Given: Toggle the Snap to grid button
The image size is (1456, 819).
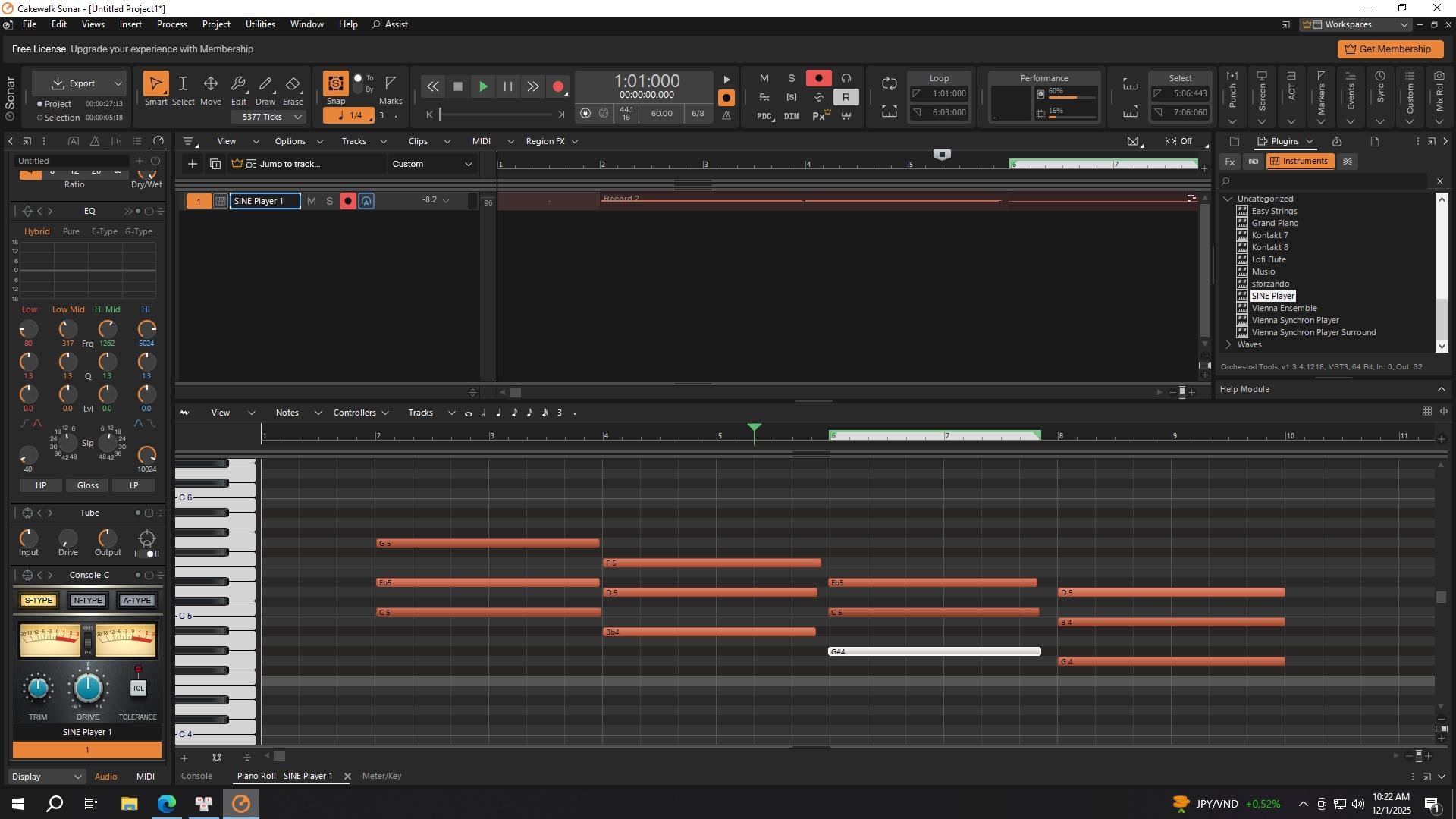Looking at the screenshot, I should 335,83.
